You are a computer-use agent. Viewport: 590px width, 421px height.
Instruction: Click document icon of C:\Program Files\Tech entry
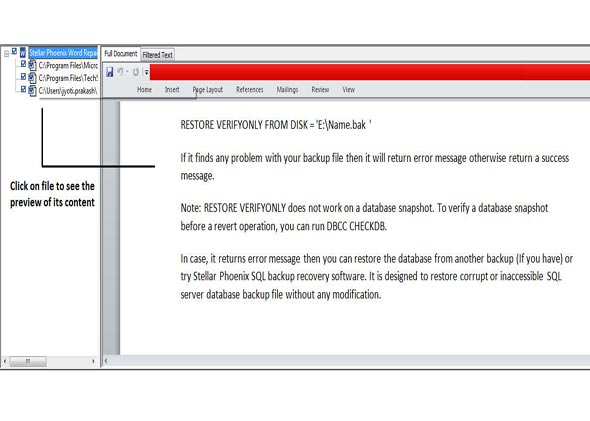32,78
